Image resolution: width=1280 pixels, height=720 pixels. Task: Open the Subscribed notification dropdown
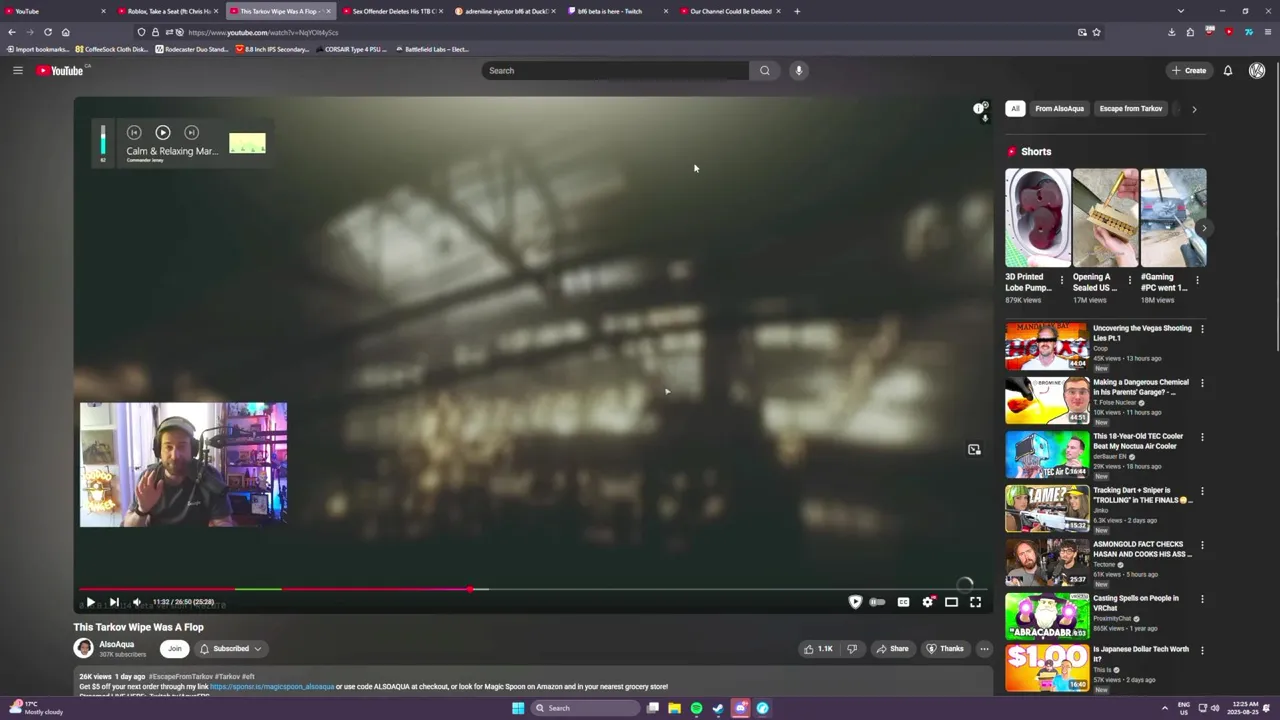[x=231, y=649]
